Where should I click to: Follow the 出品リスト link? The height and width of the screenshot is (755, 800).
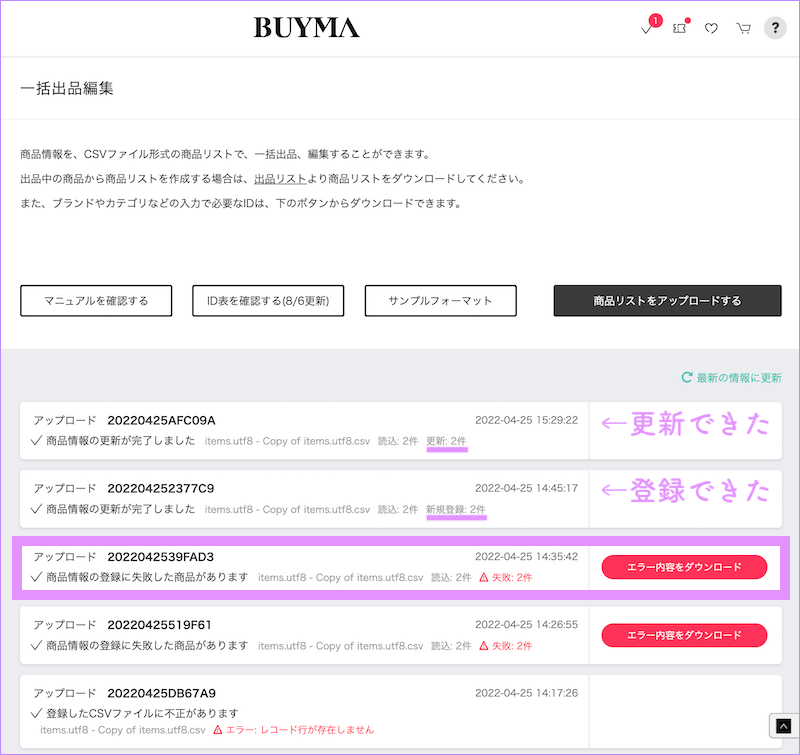[x=279, y=179]
